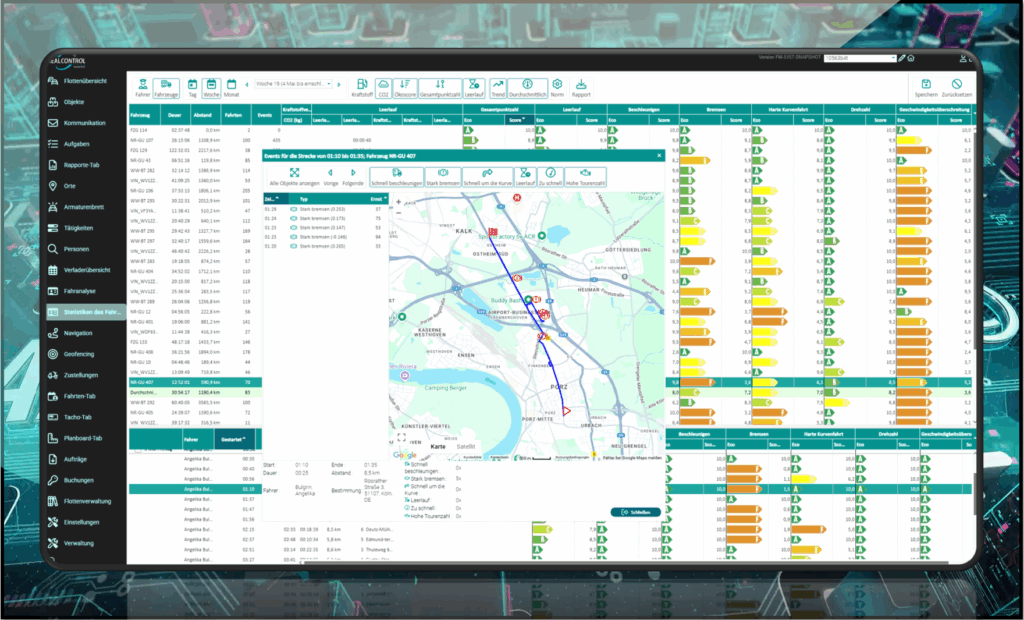The width and height of the screenshot is (1024, 620).
Task: Zoom in the map with plus button
Action: [399, 202]
